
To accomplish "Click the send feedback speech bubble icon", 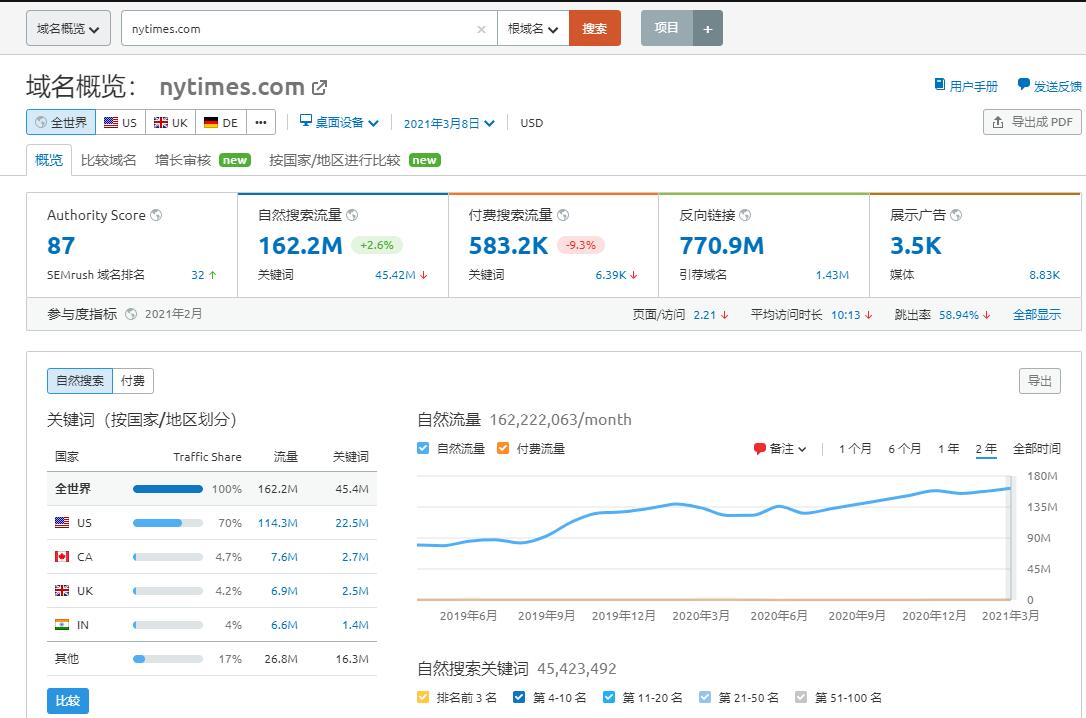I will click(1023, 84).
